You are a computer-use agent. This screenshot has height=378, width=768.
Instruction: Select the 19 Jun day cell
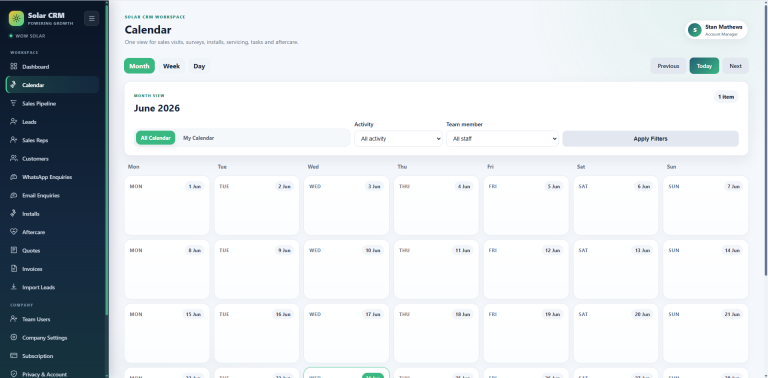tap(526, 333)
